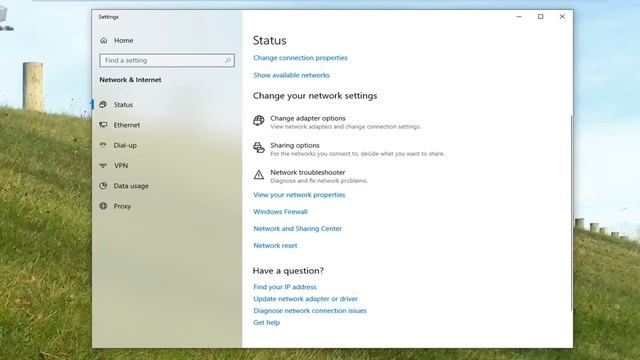Click the Network & Internet heading text
Screen dimensions: 640x360
[x=130, y=80]
